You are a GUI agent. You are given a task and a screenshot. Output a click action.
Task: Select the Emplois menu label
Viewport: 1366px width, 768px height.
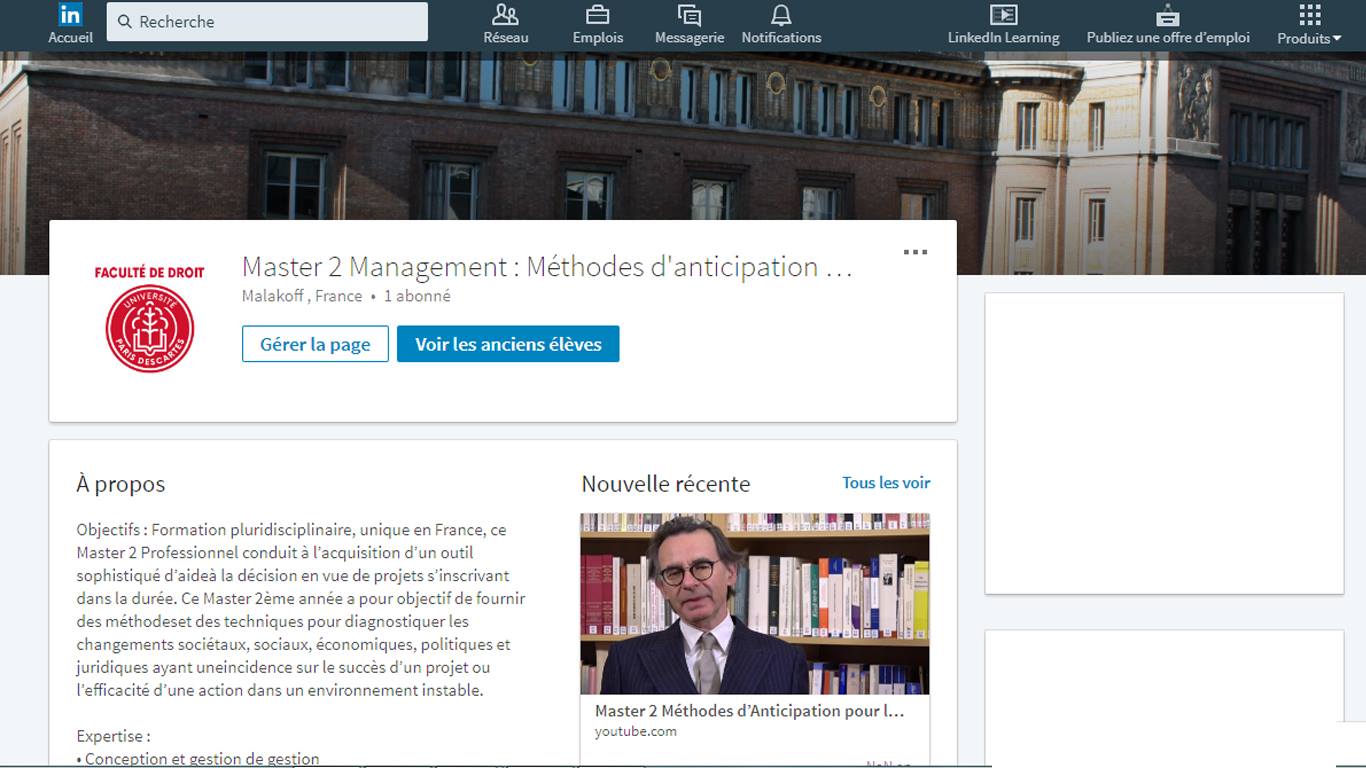(x=598, y=38)
